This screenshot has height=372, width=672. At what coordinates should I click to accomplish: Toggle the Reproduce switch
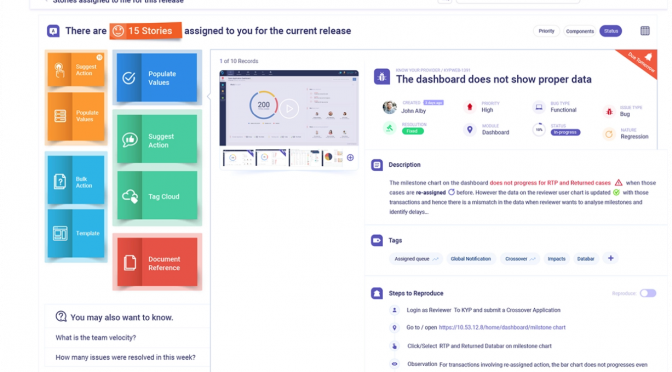(x=648, y=293)
